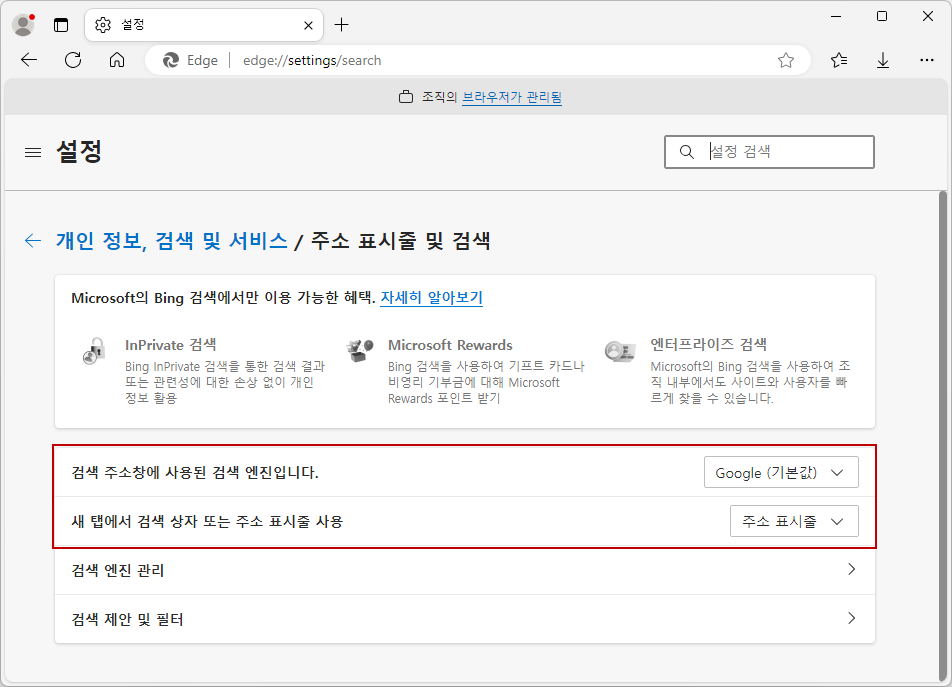
Task: Click the browser back arrow
Action: pos(29,60)
